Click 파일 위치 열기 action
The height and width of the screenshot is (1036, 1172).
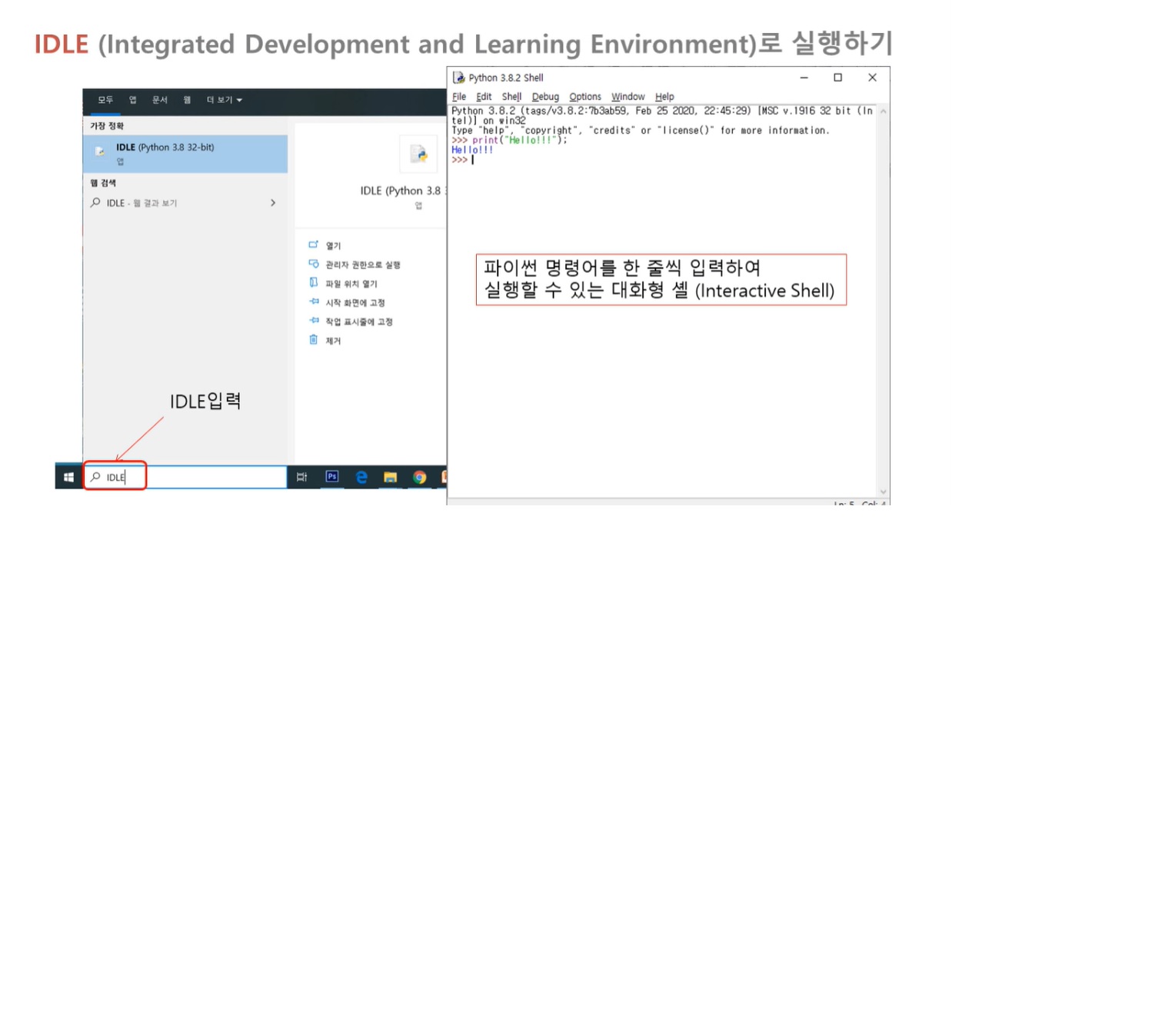351,284
